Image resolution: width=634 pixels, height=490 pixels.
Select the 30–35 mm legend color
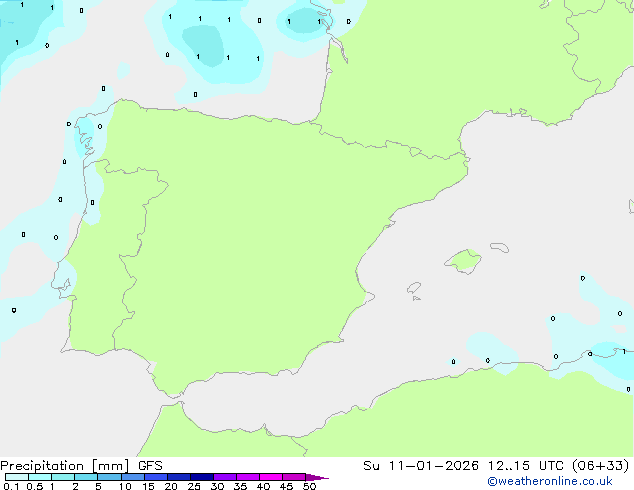pos(225,477)
